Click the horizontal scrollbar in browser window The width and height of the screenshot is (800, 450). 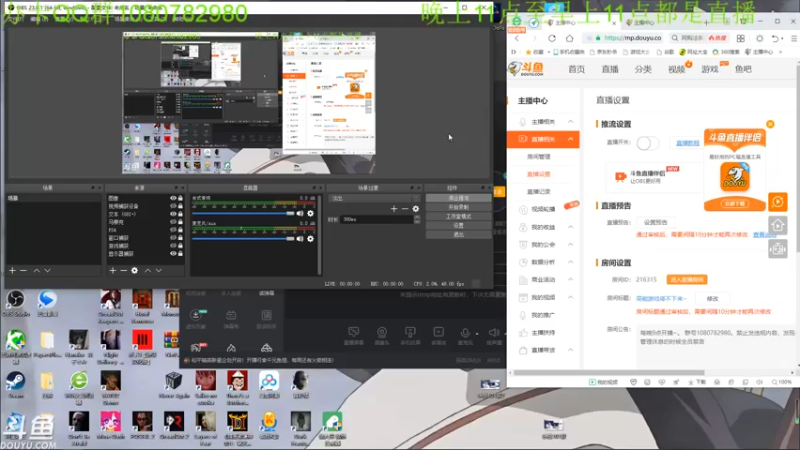click(609, 372)
